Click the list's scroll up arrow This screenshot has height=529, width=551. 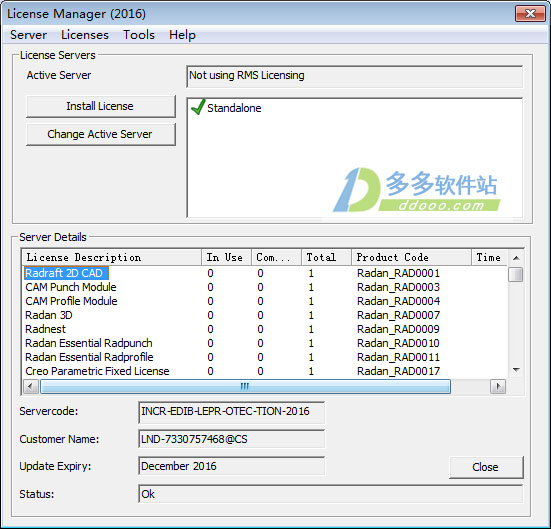(516, 258)
